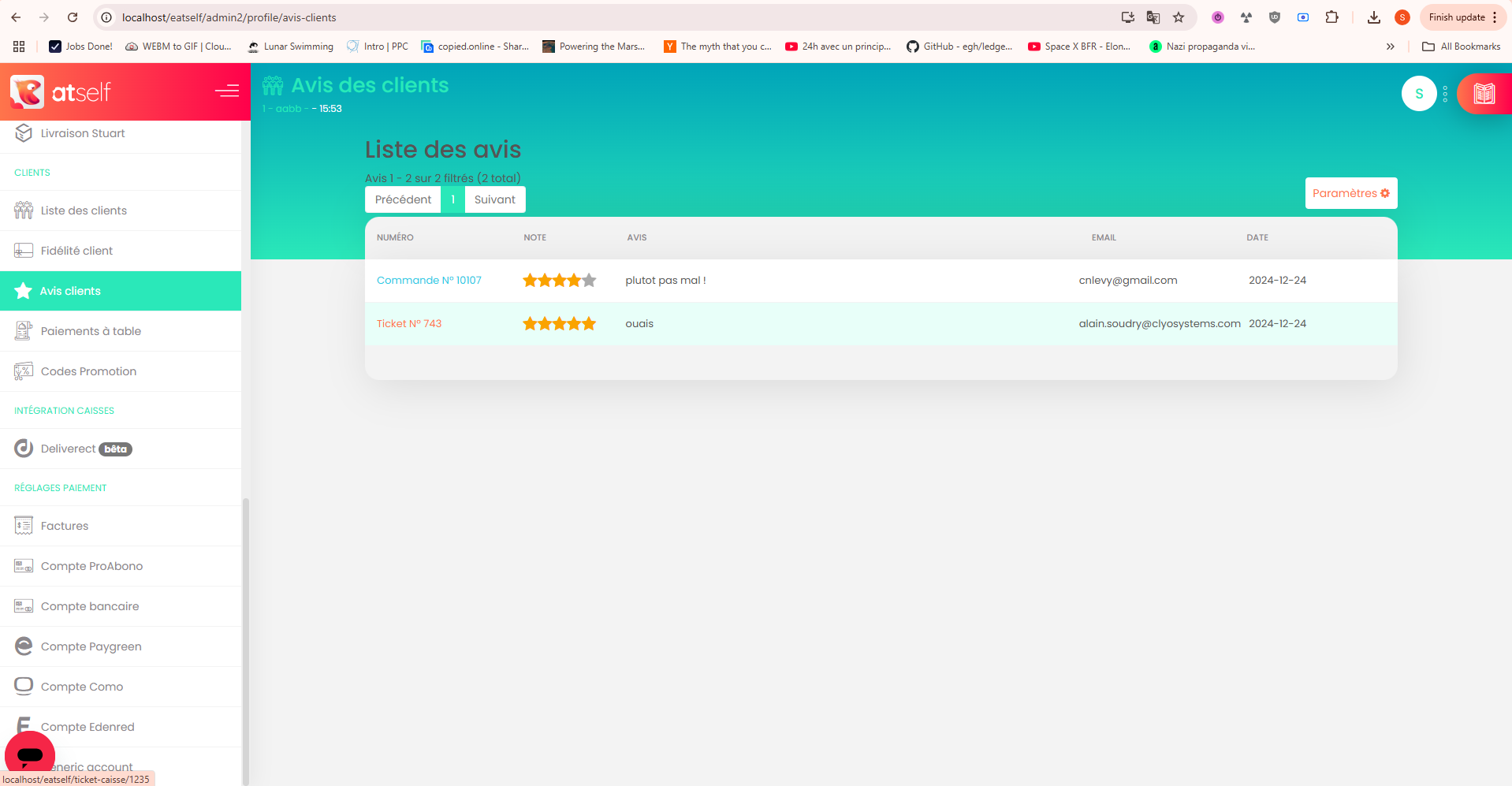
Task: Click the Factures invoice icon
Action: pyautogui.click(x=24, y=526)
